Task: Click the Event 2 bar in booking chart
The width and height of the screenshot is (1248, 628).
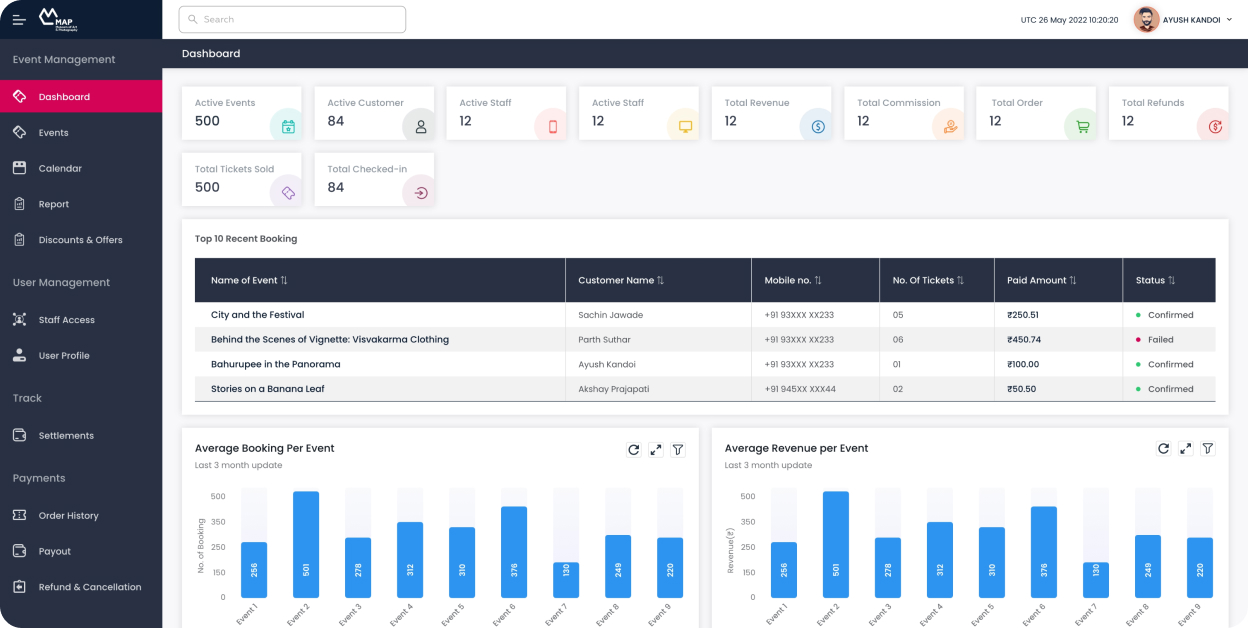Action: click(x=306, y=545)
